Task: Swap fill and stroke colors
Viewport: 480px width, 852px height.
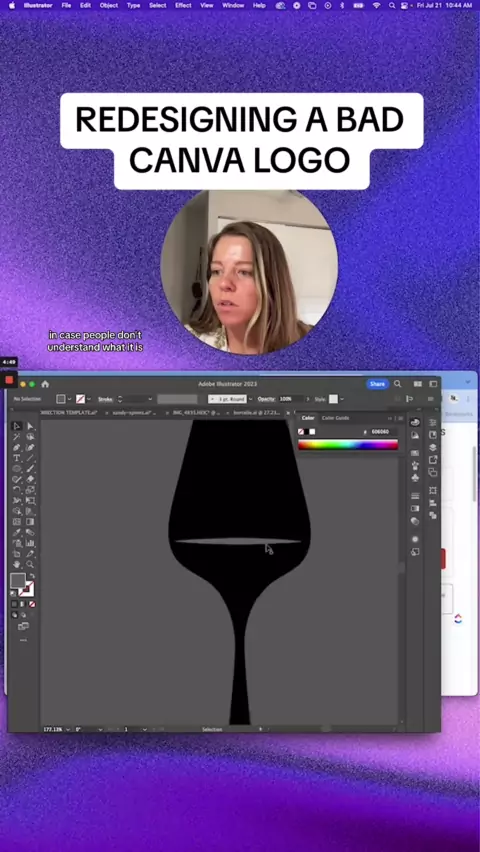Action: (32, 577)
